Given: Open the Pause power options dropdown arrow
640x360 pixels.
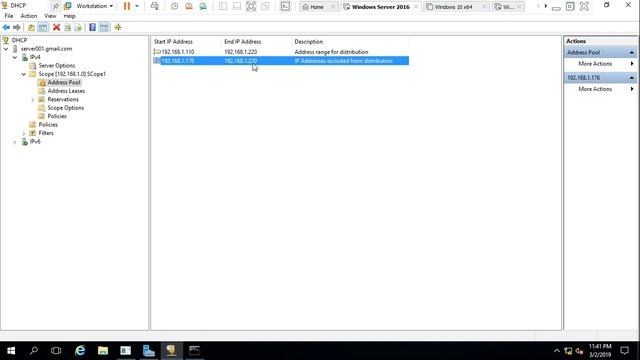Looking at the screenshot, I should (137, 6).
